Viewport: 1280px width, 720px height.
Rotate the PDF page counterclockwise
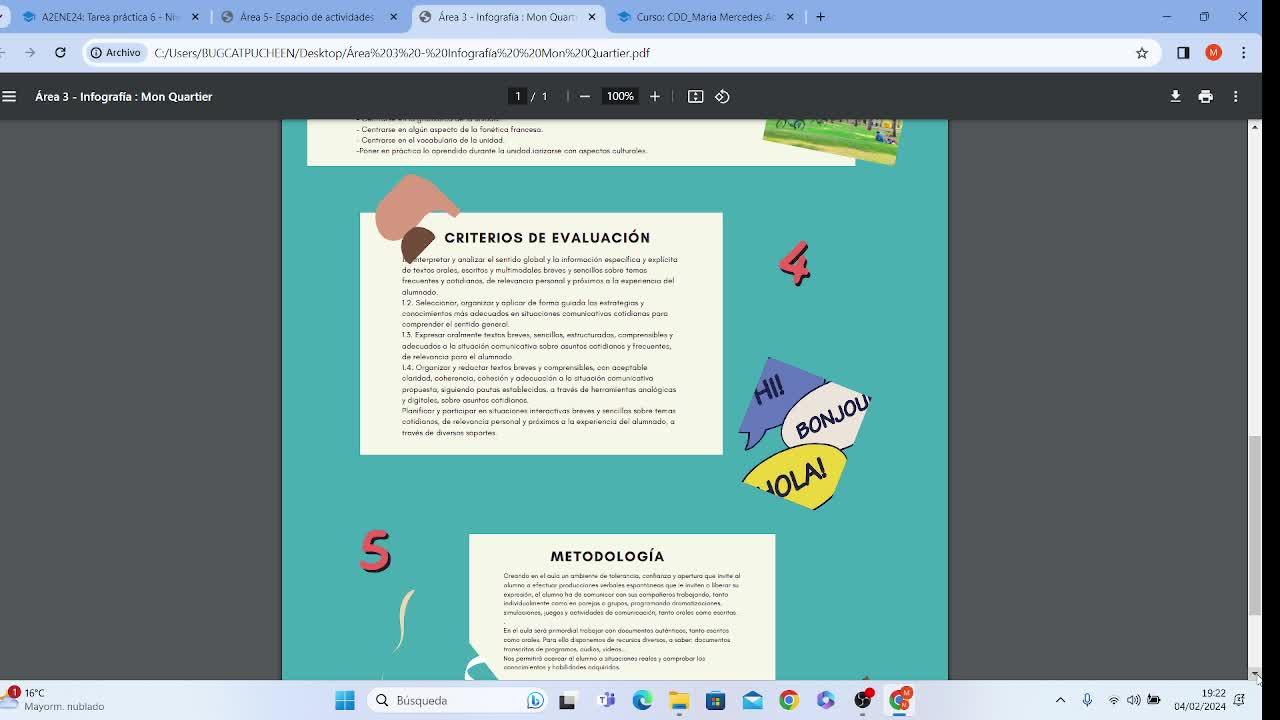click(722, 96)
